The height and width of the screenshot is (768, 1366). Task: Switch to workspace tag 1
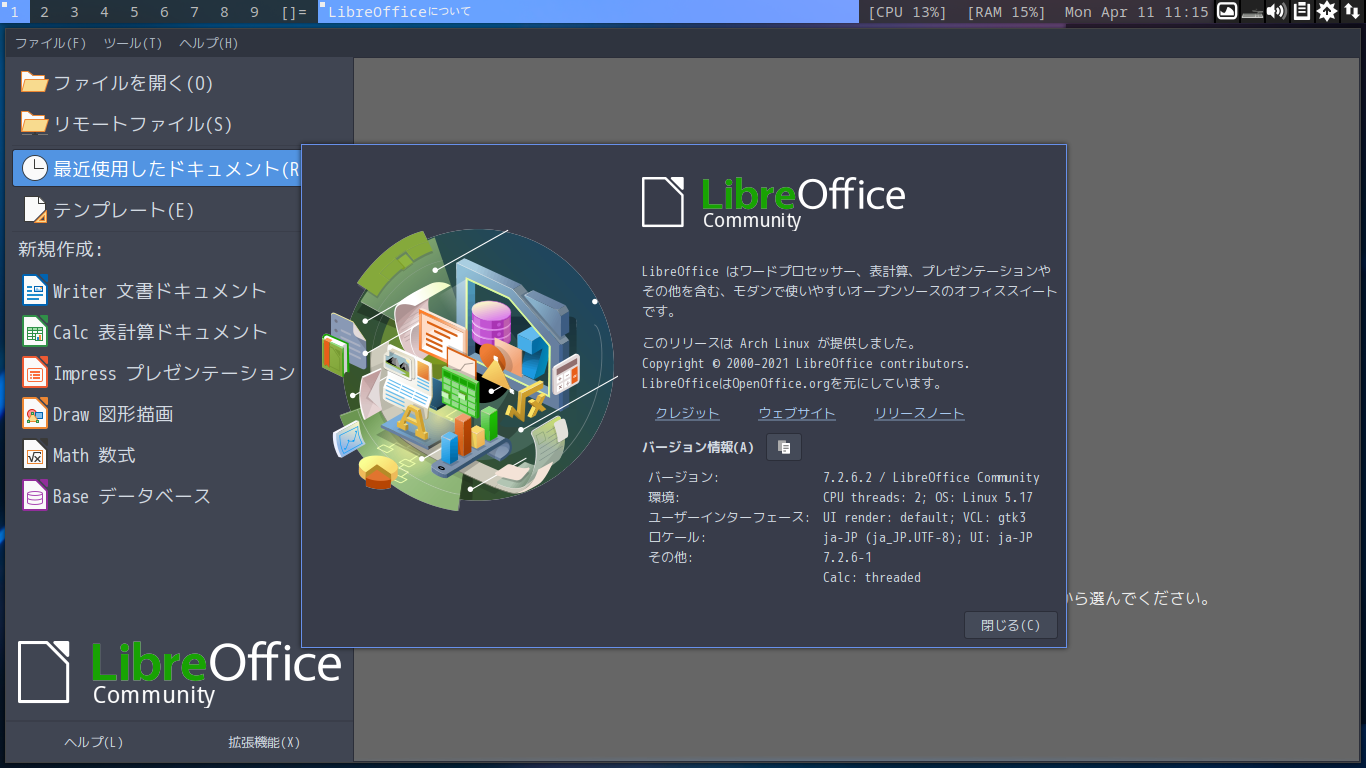[14, 12]
